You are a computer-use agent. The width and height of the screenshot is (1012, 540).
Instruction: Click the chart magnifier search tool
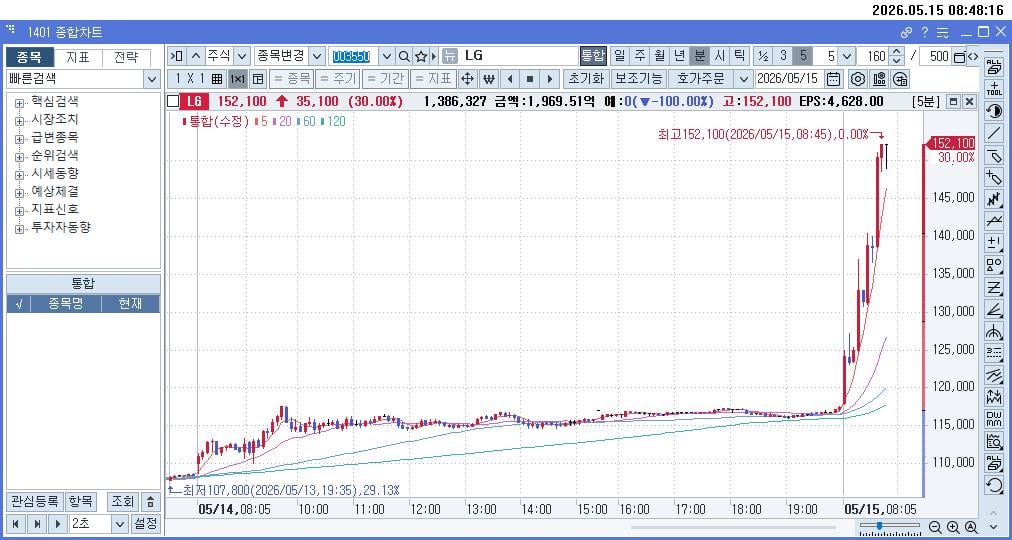[x=994, y=442]
